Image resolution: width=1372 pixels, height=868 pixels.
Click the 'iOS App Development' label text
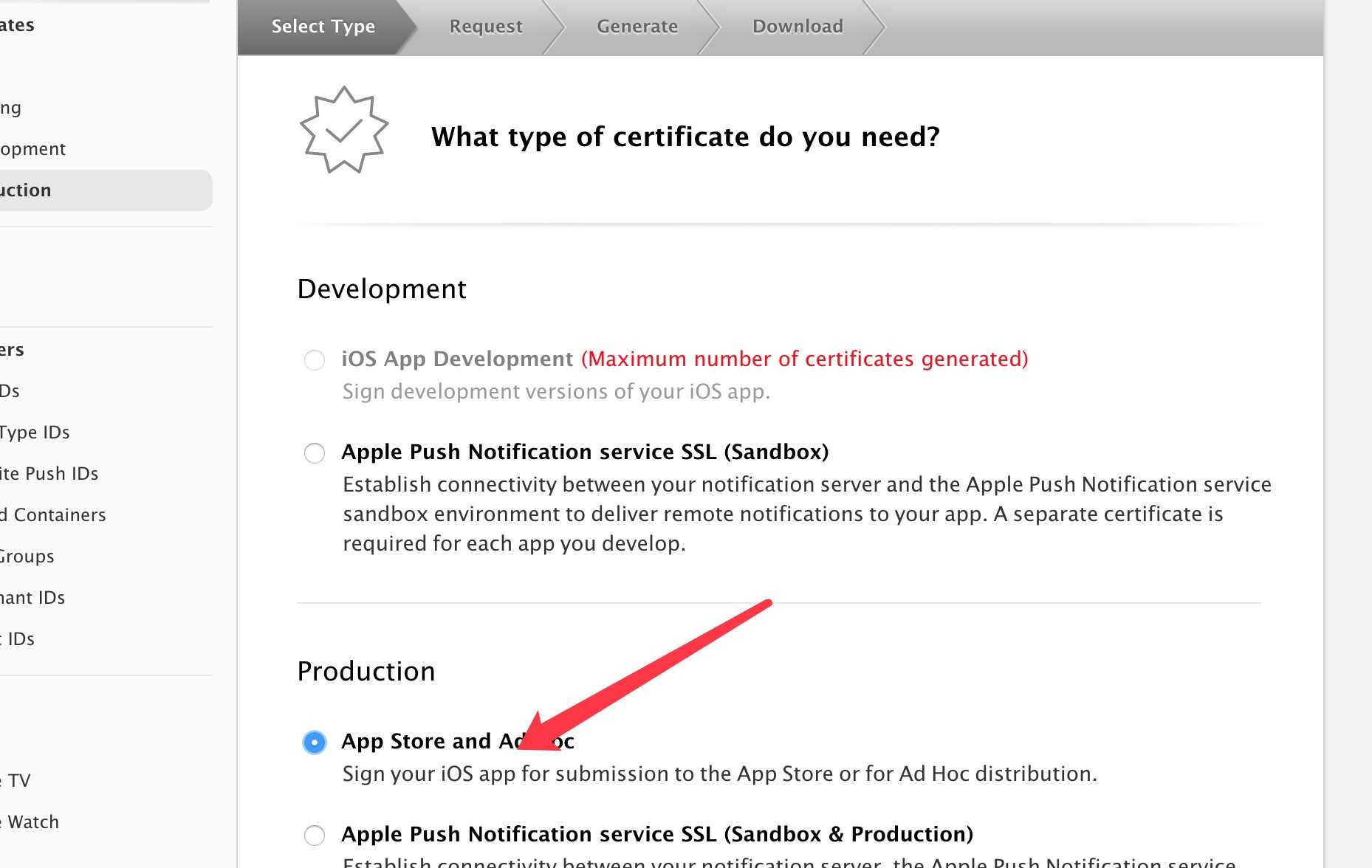[x=457, y=359]
